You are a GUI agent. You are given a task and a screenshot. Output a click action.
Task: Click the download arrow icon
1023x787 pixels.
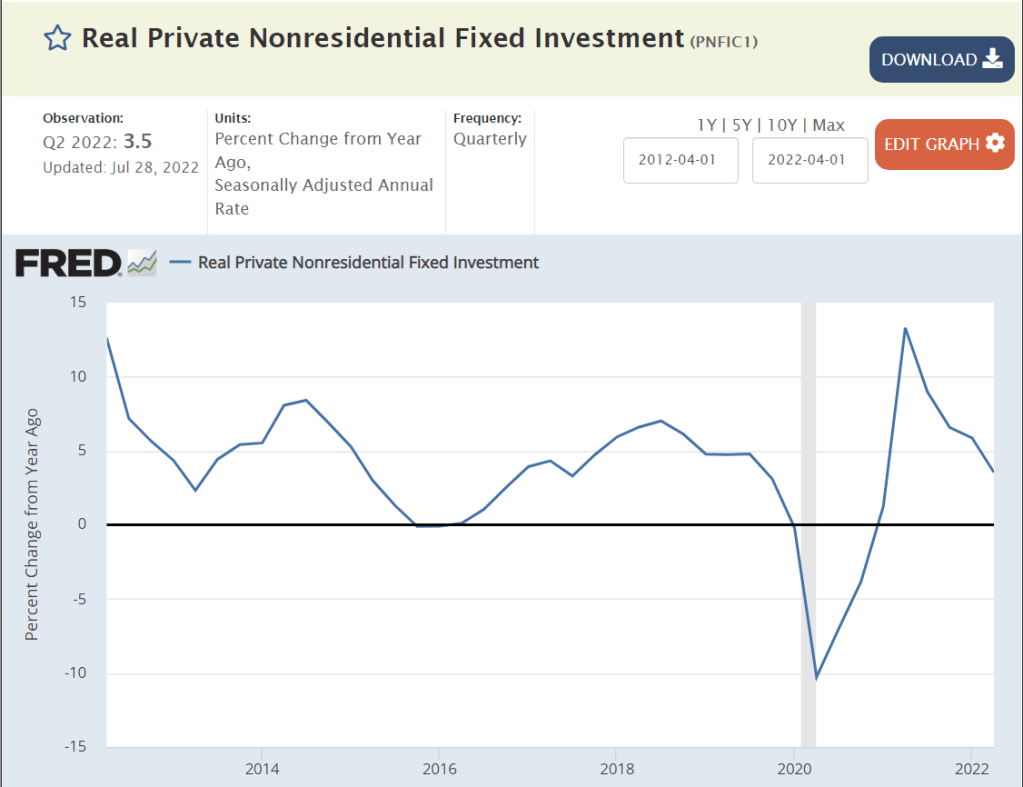click(x=992, y=59)
